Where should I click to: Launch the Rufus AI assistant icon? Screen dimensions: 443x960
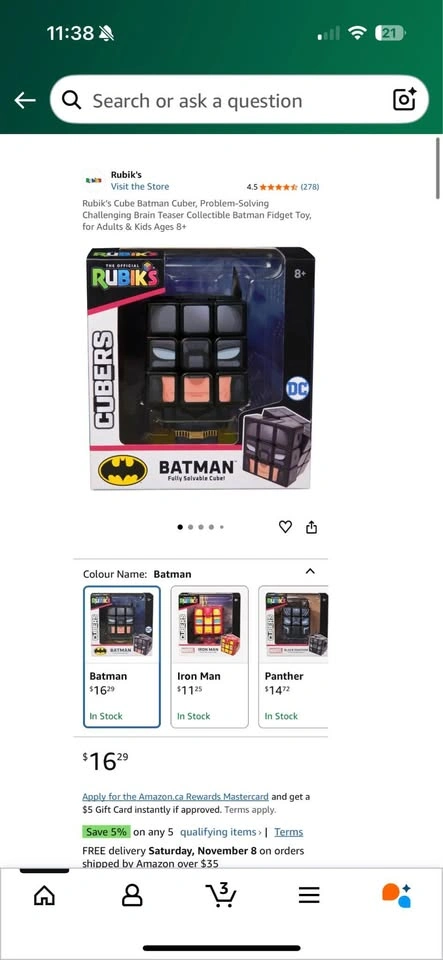click(x=396, y=896)
